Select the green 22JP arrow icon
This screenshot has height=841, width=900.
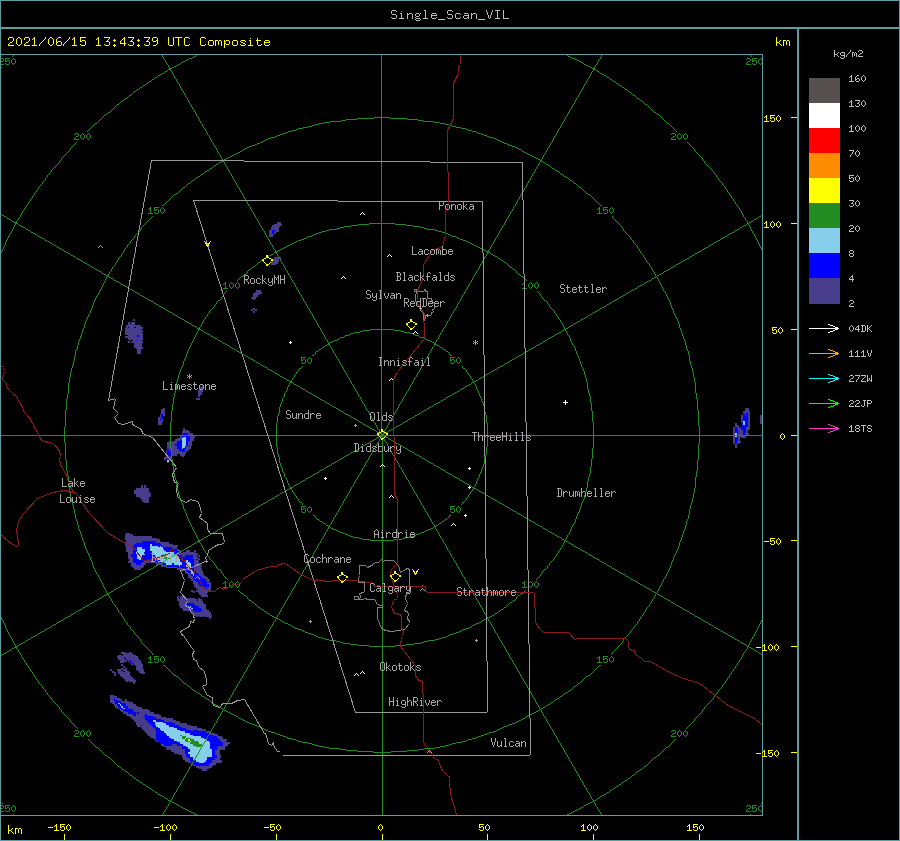coord(824,404)
